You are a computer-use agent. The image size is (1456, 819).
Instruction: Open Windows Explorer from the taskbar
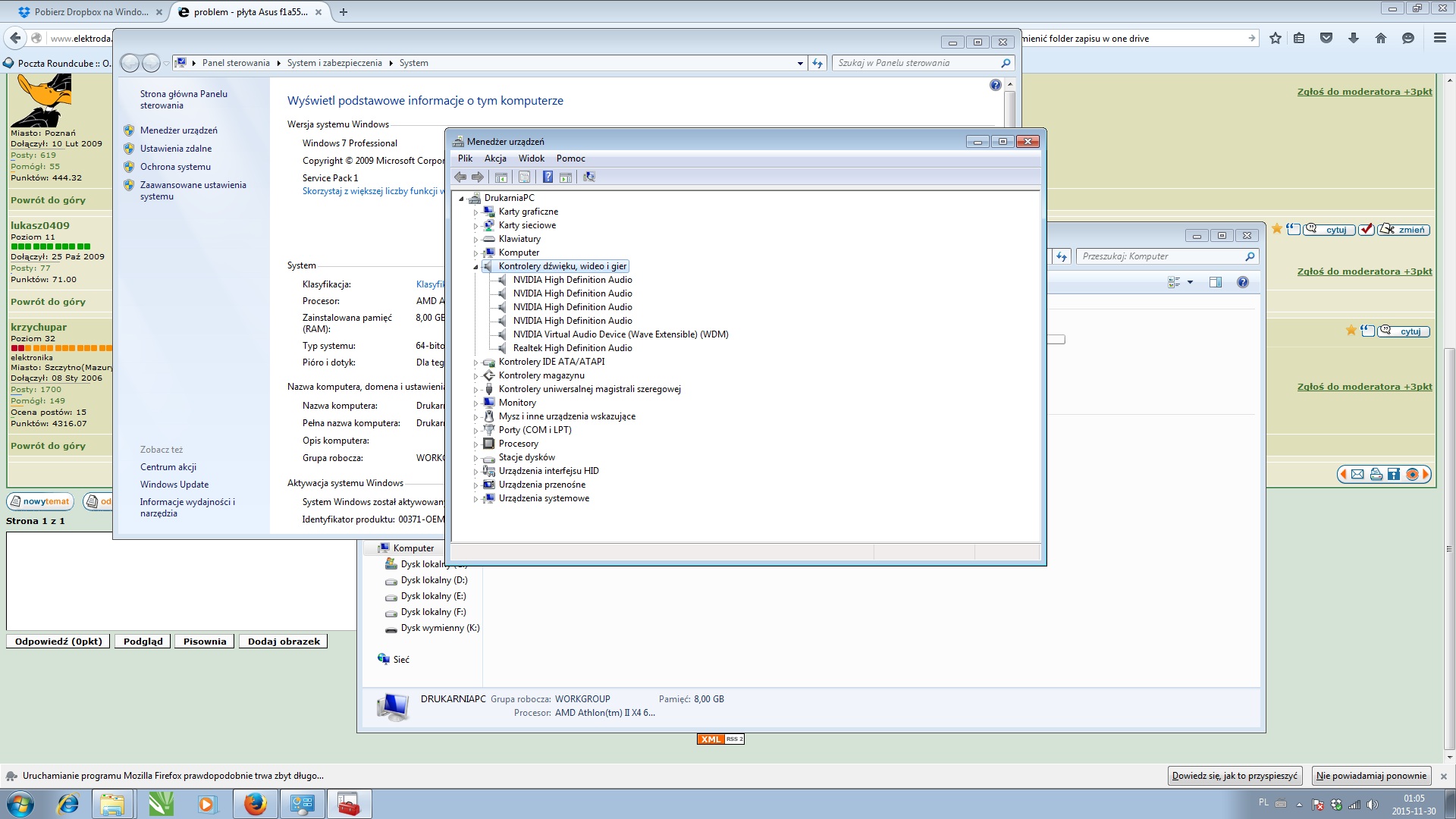pyautogui.click(x=112, y=804)
